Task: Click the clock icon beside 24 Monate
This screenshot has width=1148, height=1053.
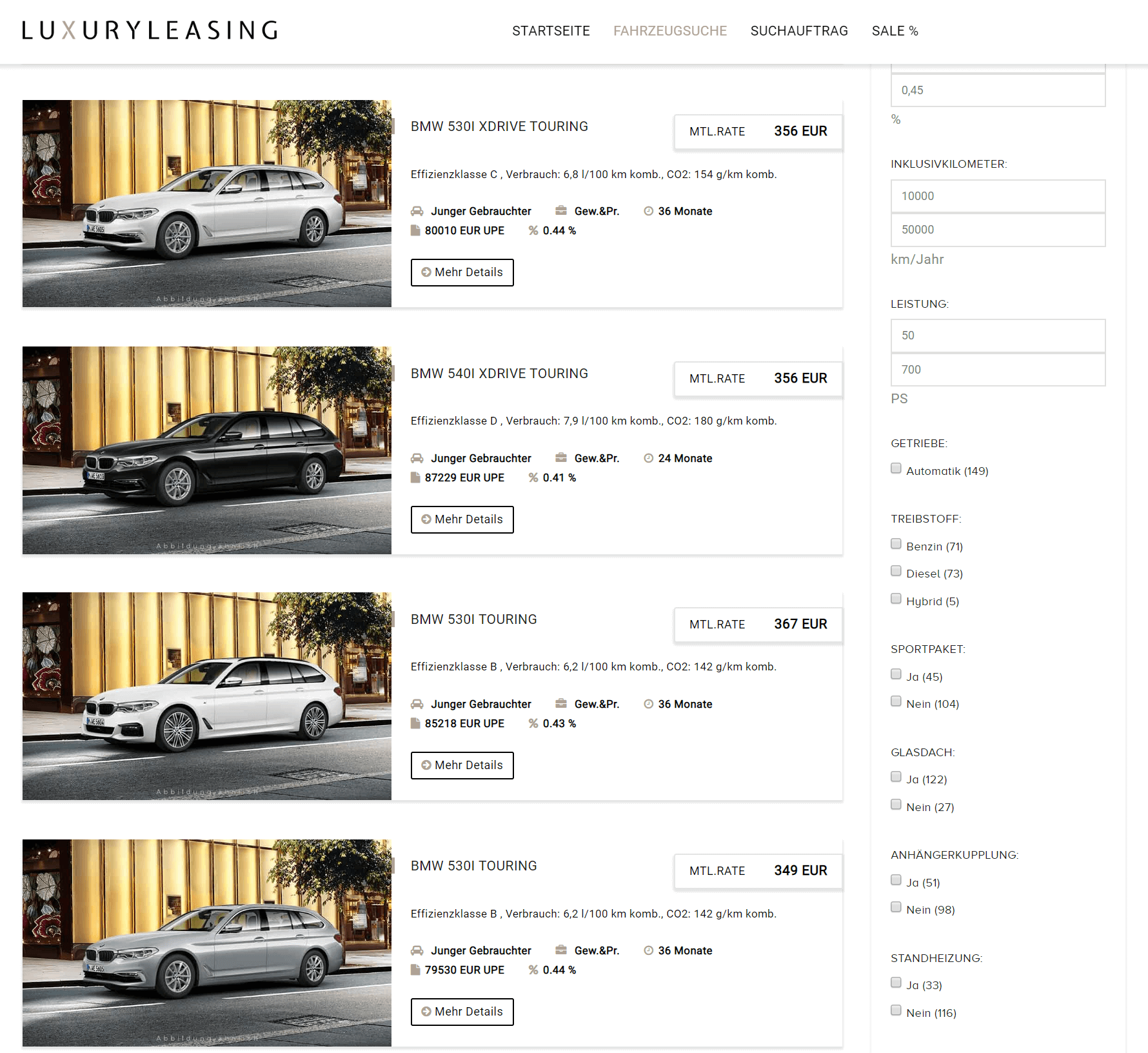Action: (649, 458)
